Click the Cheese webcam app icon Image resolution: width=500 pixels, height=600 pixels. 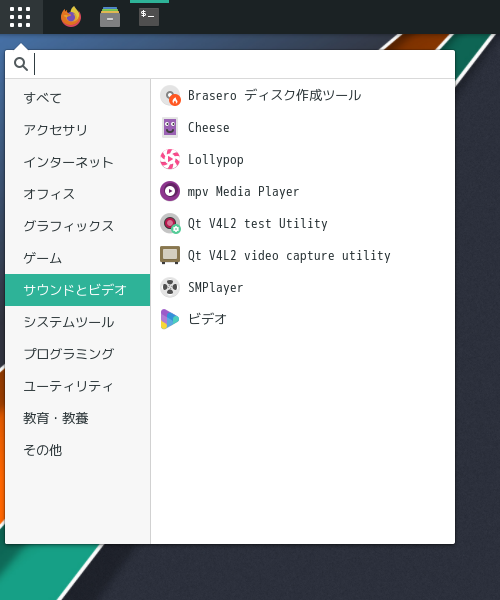pyautogui.click(x=170, y=127)
